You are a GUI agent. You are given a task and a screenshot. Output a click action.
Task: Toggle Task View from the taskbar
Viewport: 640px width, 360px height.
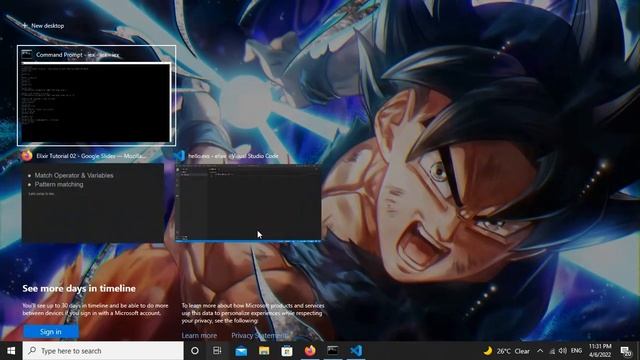click(x=217, y=351)
